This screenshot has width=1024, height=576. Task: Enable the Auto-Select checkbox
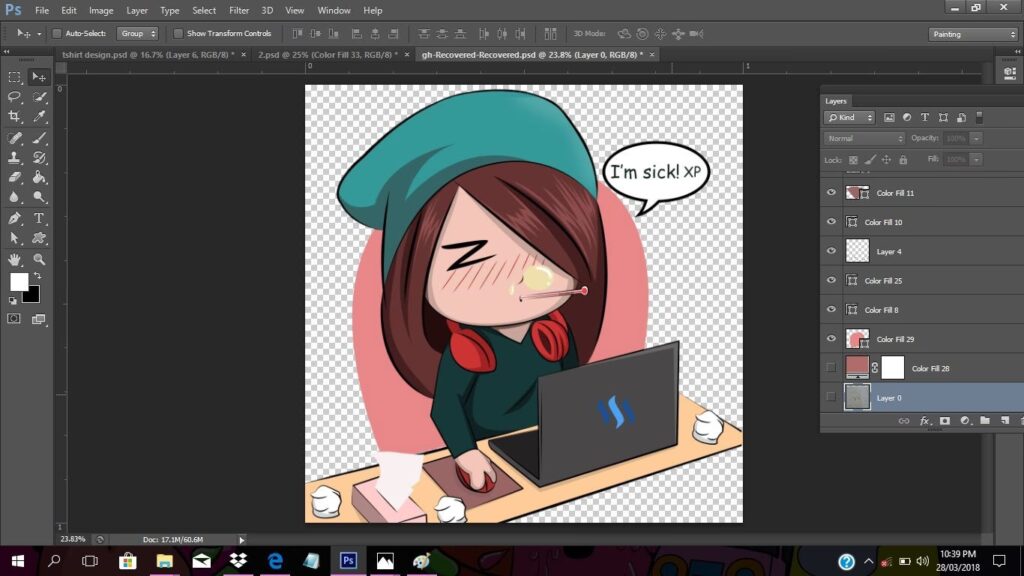click(57, 33)
